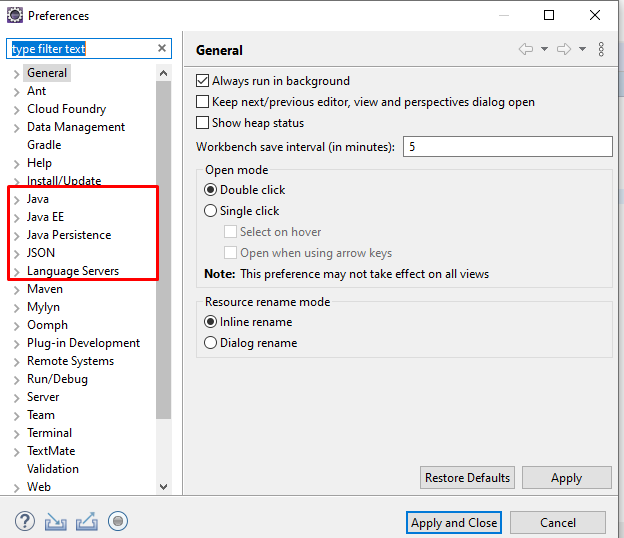Expand the Maven tree node
624x538 pixels.
click(16, 290)
